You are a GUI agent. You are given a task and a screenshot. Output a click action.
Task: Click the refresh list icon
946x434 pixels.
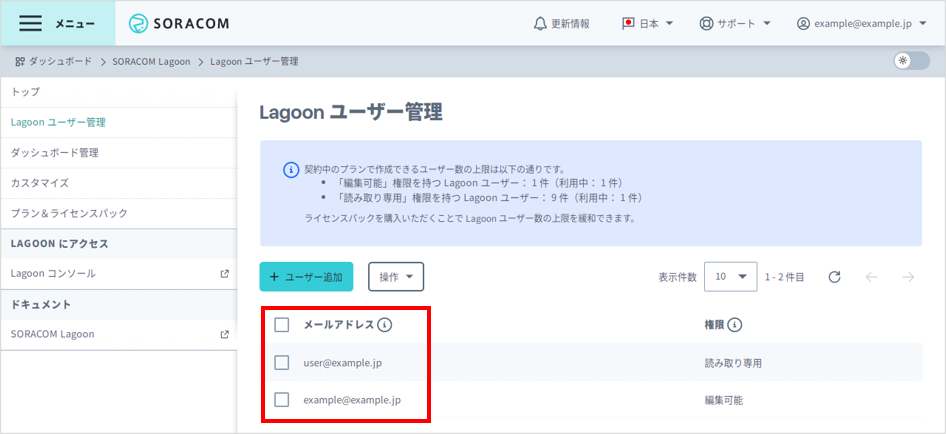[x=834, y=277]
